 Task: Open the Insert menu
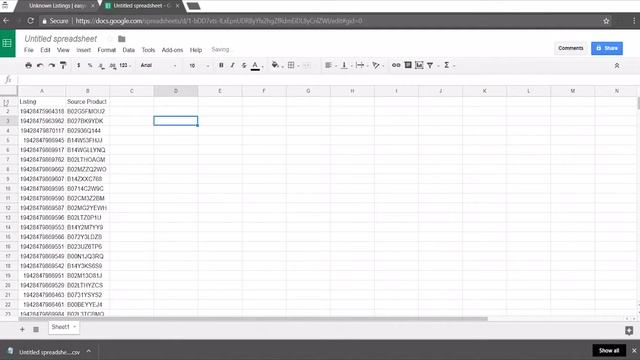tap(83, 50)
